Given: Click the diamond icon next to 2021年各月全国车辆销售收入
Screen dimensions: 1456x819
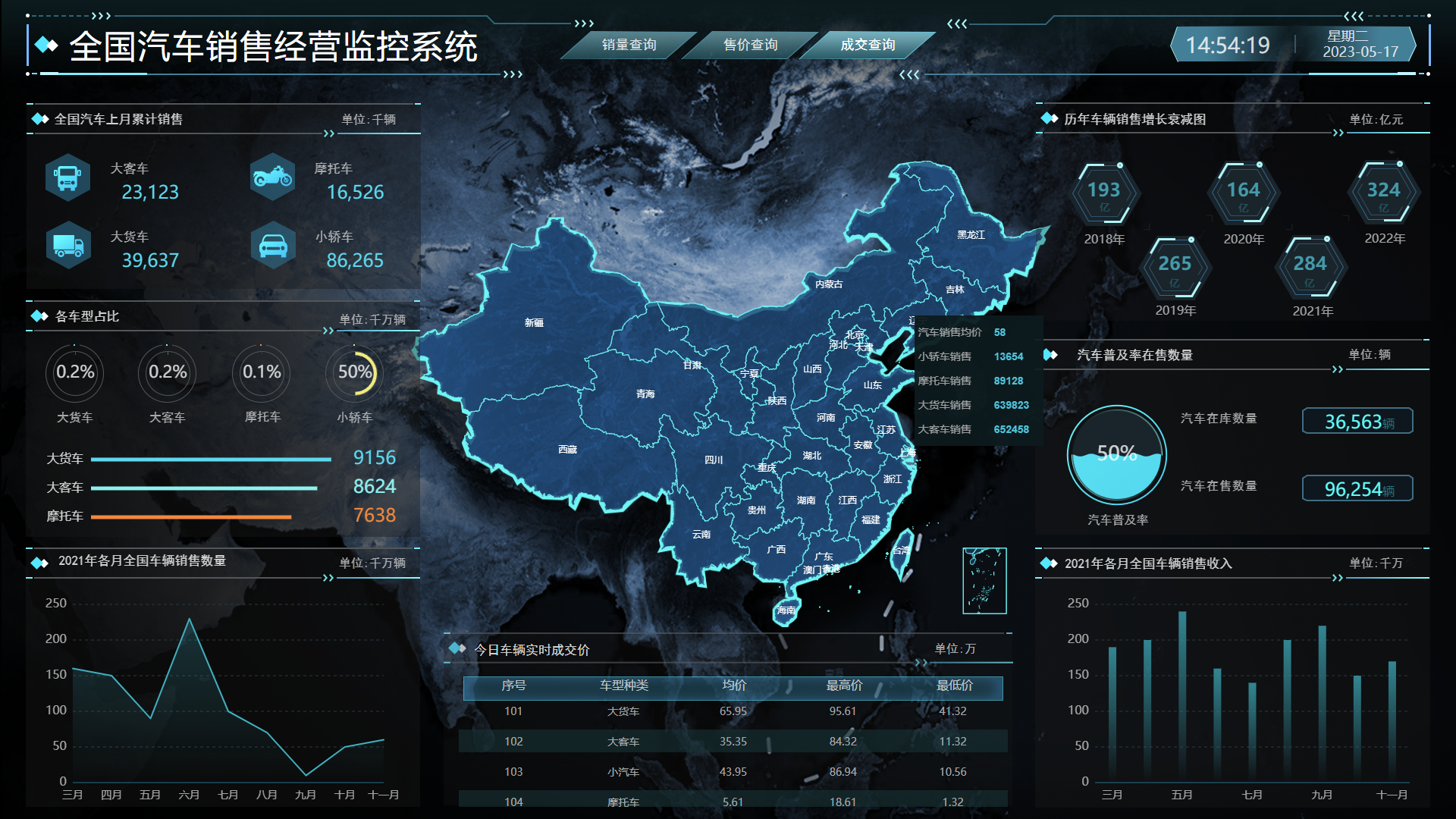Looking at the screenshot, I should 1050,563.
